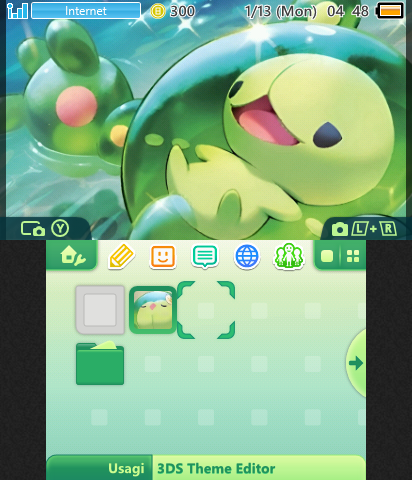Click the Internet status bar
412x480 pixels.
click(x=86, y=11)
